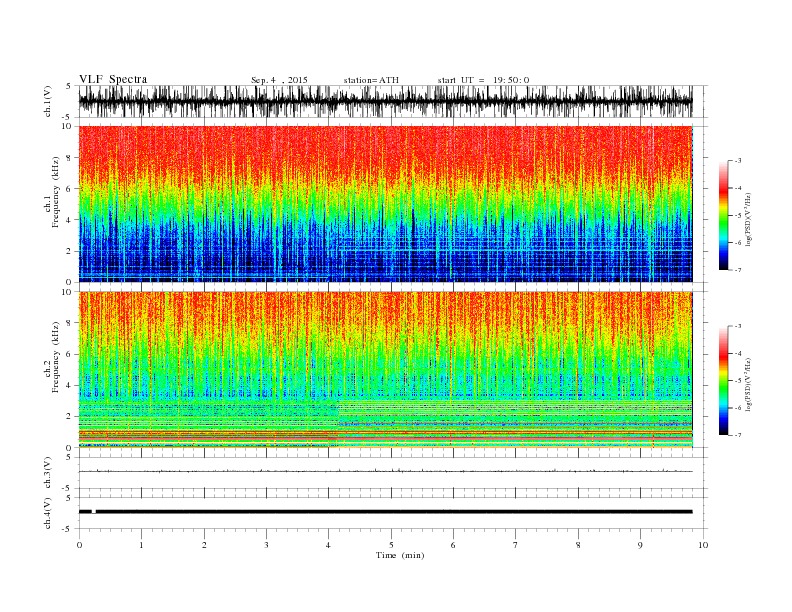792x612 pixels.
Task: Click the ch.1(V) waveform axis label
Action: [48, 101]
